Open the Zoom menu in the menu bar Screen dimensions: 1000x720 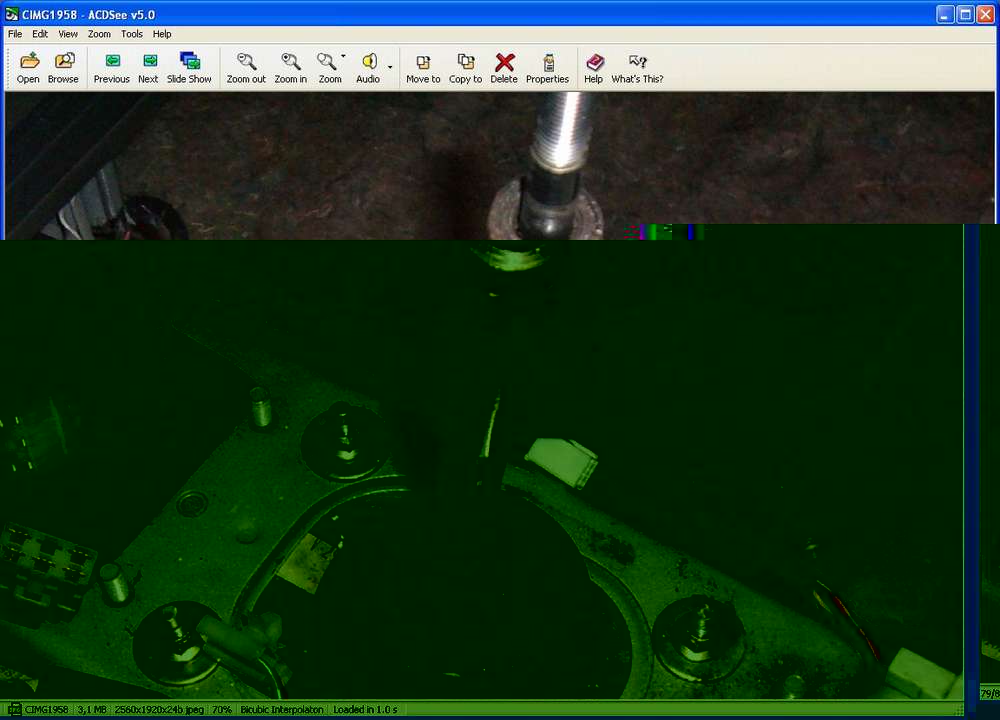99,34
